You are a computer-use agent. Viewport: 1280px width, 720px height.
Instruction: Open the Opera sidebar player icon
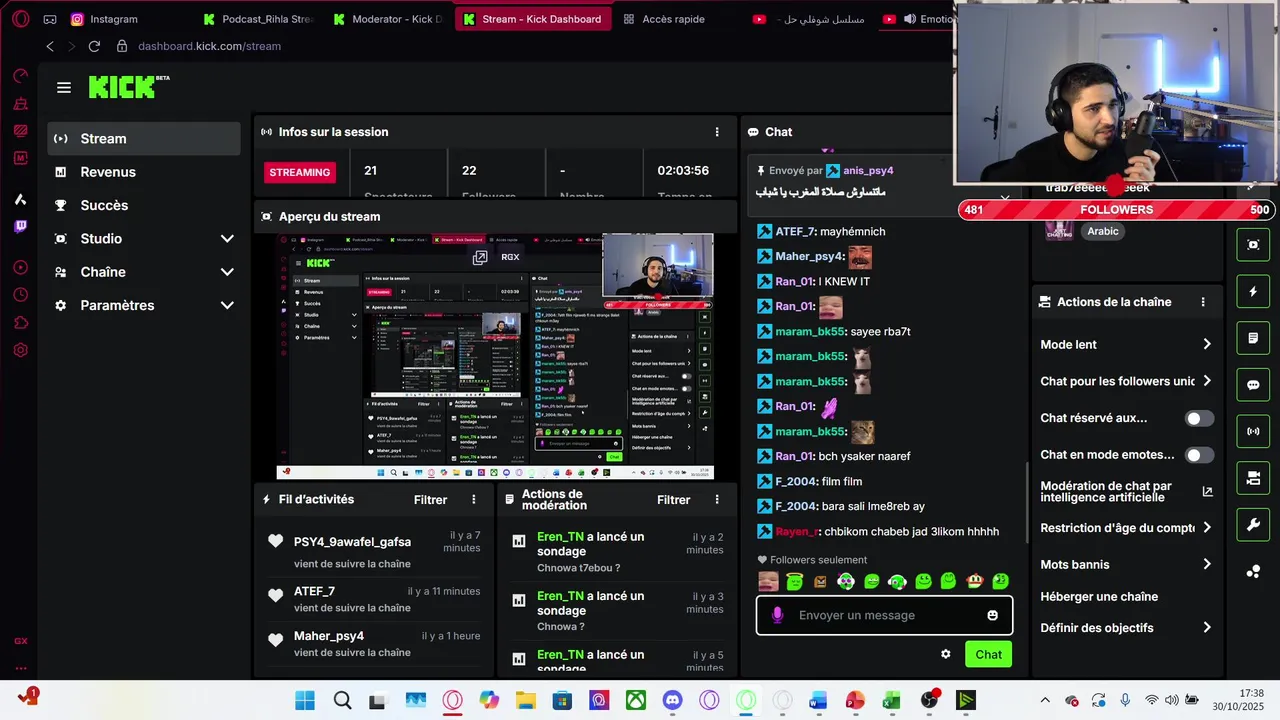(x=20, y=267)
